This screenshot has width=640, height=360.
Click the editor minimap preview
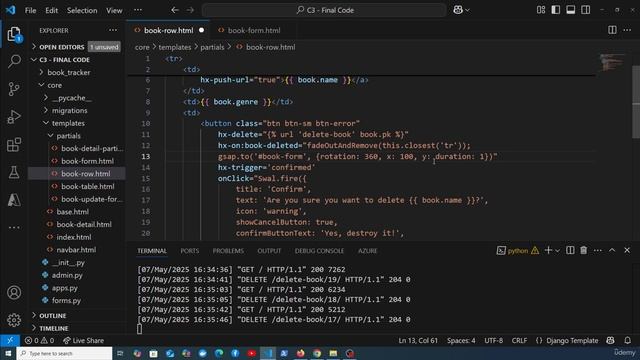point(612,62)
